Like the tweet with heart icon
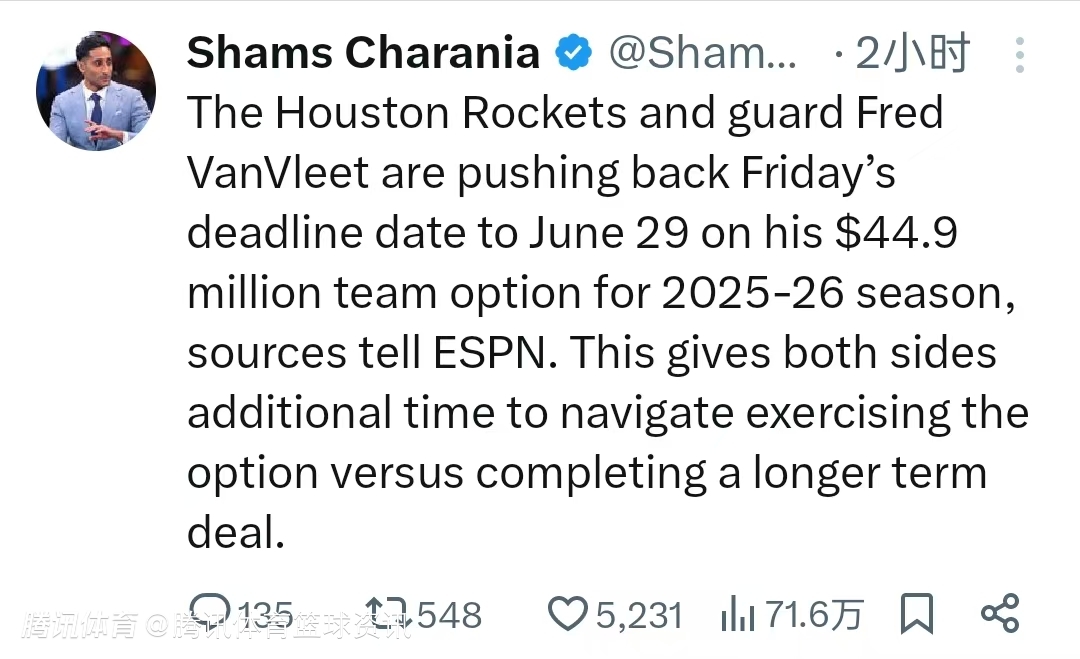 coord(568,614)
